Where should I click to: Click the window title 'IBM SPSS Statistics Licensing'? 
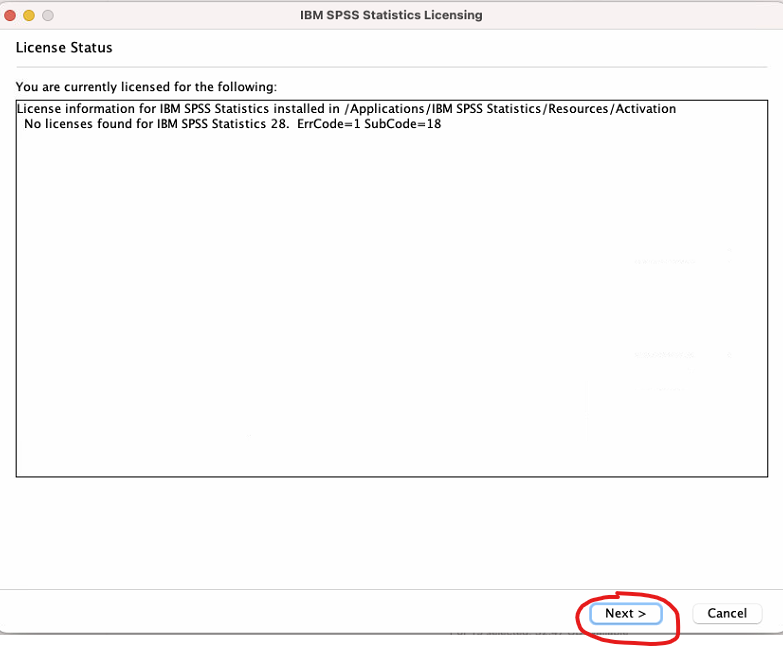point(391,15)
